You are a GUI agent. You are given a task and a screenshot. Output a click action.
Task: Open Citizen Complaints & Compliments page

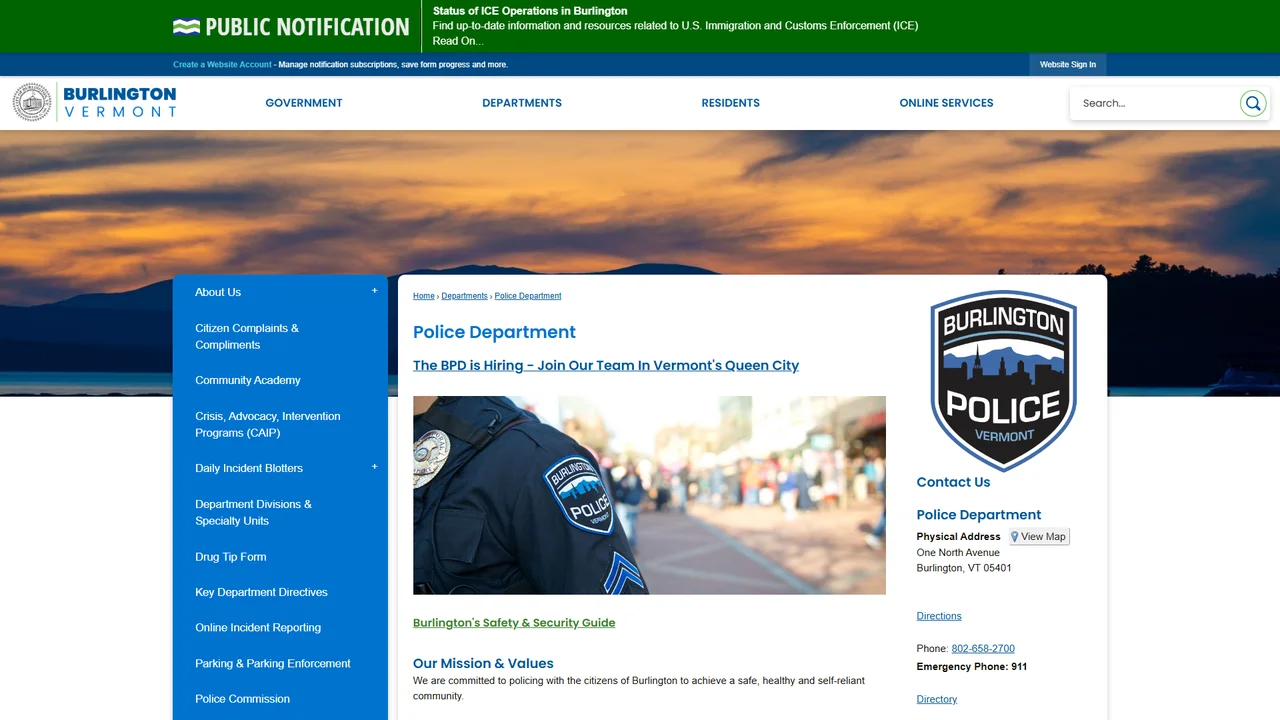point(247,336)
